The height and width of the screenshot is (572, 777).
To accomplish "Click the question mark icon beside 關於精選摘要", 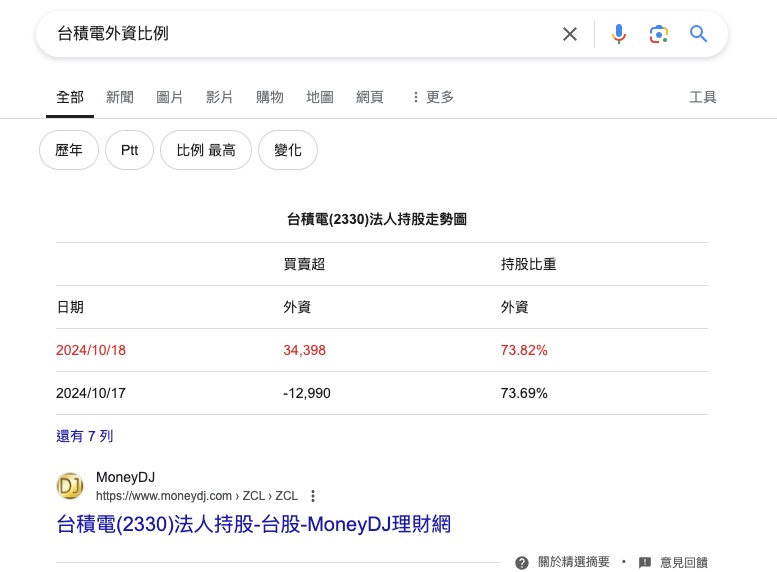I will [522, 563].
